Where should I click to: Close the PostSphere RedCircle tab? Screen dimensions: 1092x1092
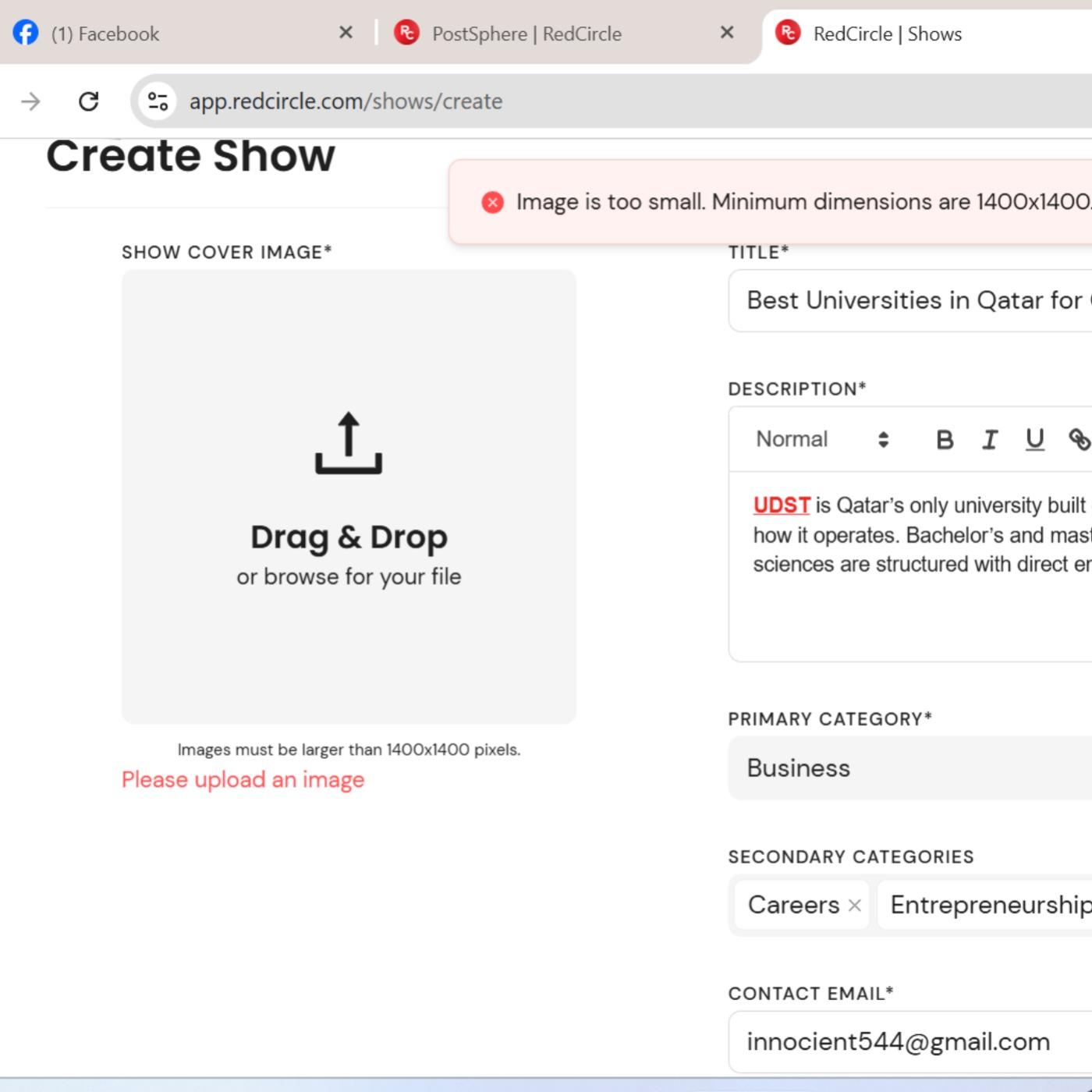(727, 33)
